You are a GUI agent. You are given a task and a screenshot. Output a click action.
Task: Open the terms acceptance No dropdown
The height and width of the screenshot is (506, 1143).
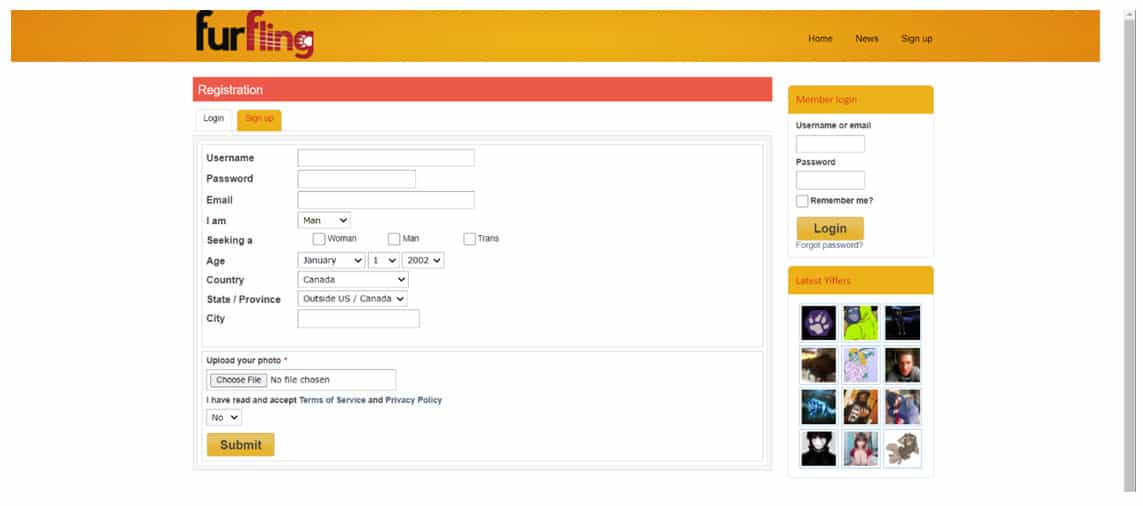pos(224,418)
